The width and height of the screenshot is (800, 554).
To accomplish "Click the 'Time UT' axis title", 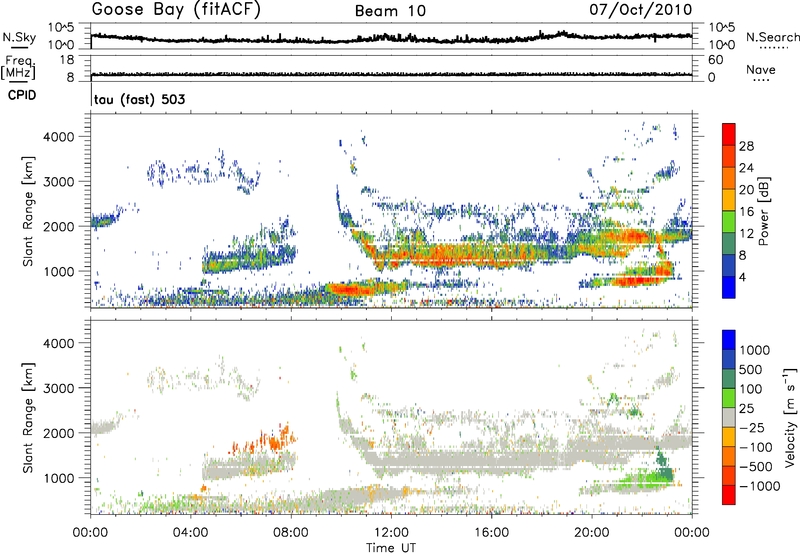I will coord(391,547).
